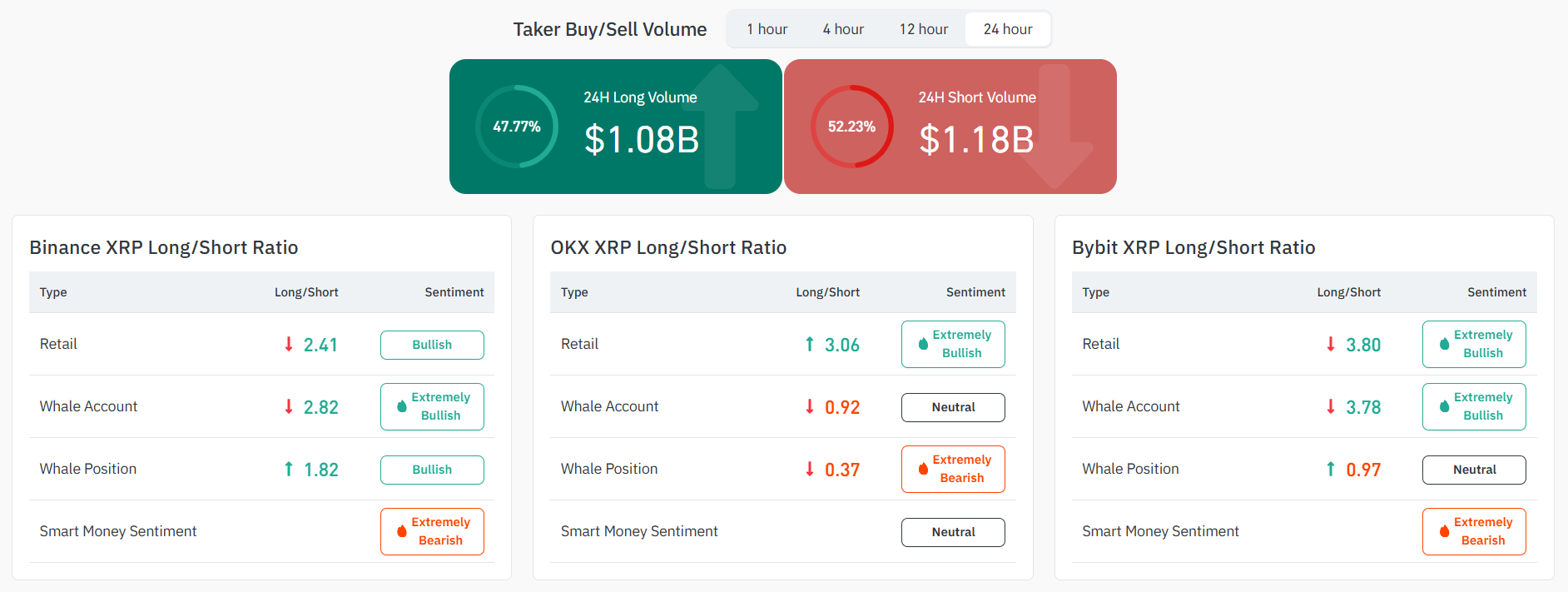Click Binance Whale Position Bullish badge
The width and height of the screenshot is (1568, 592).
click(x=432, y=470)
